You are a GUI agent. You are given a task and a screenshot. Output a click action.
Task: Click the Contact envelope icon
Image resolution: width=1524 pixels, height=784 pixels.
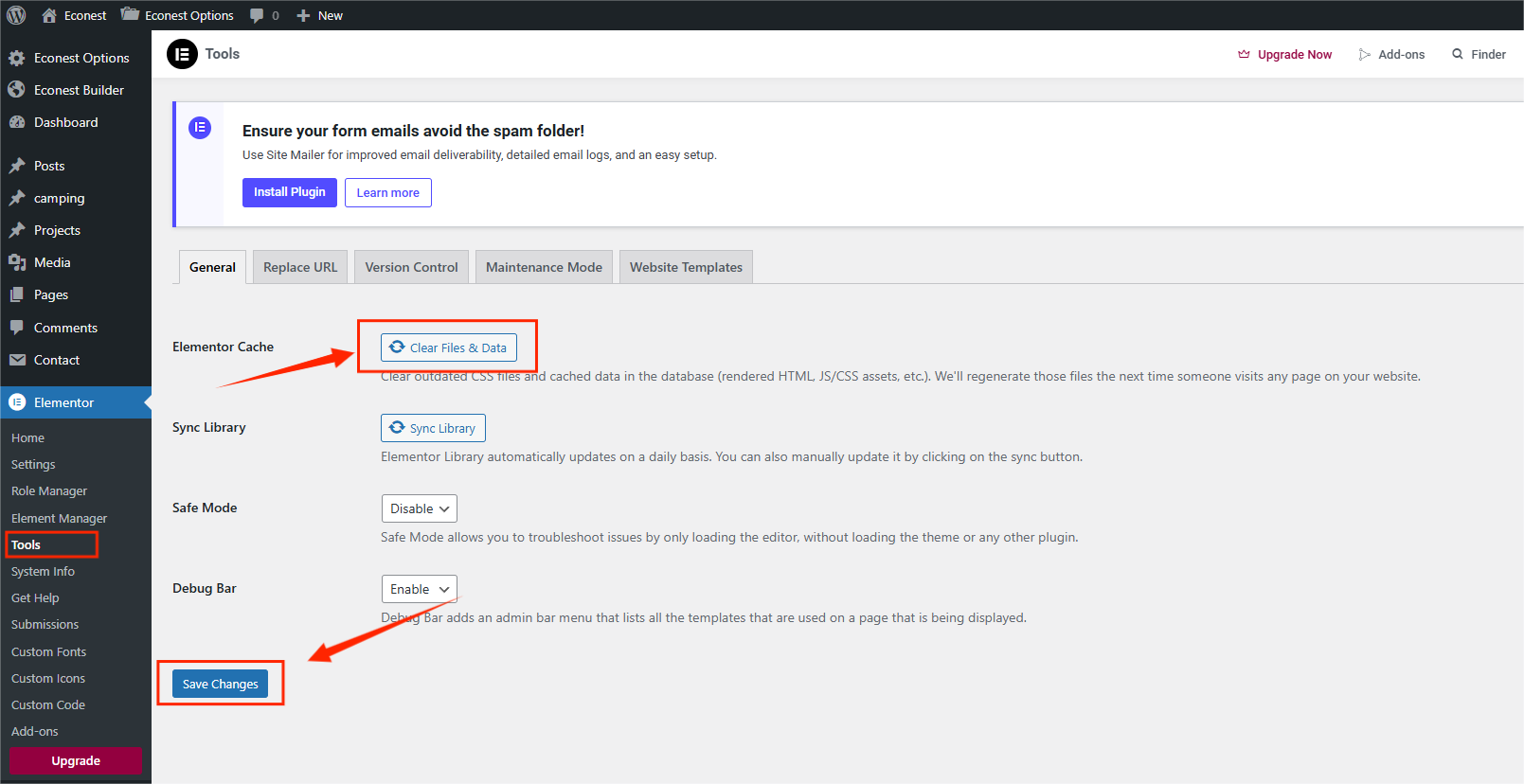tap(17, 360)
